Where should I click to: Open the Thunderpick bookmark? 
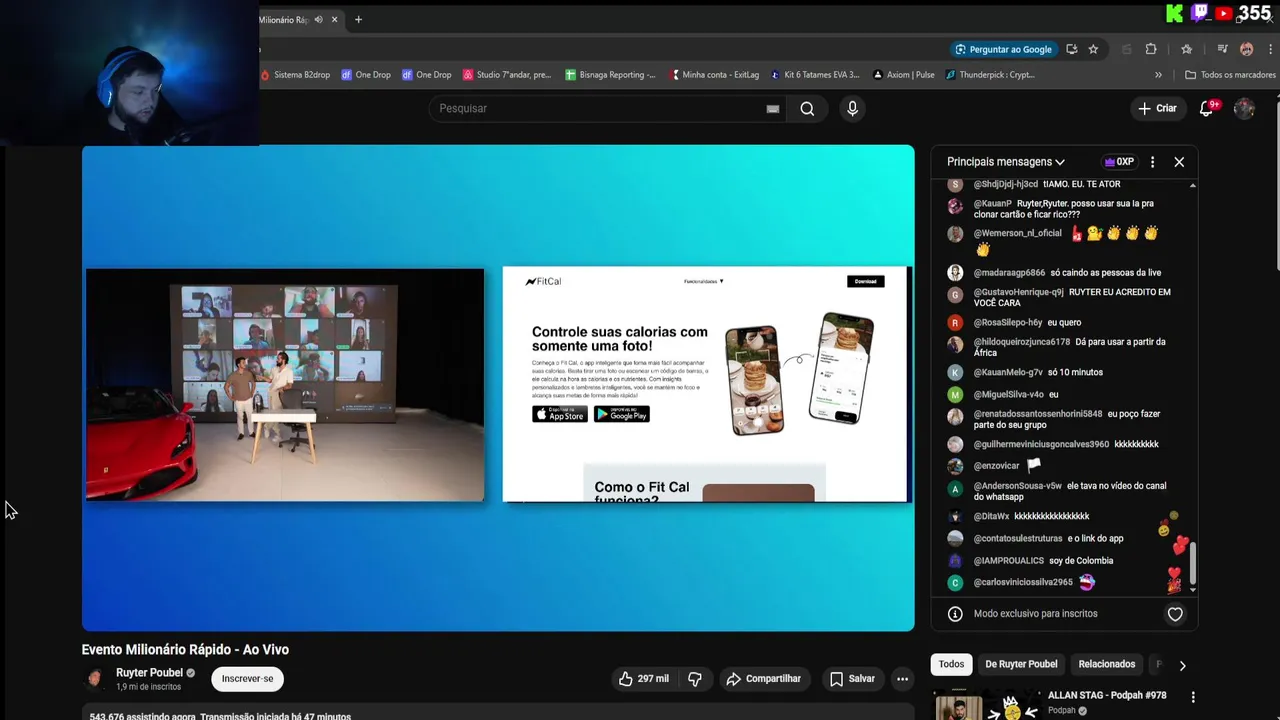(990, 74)
